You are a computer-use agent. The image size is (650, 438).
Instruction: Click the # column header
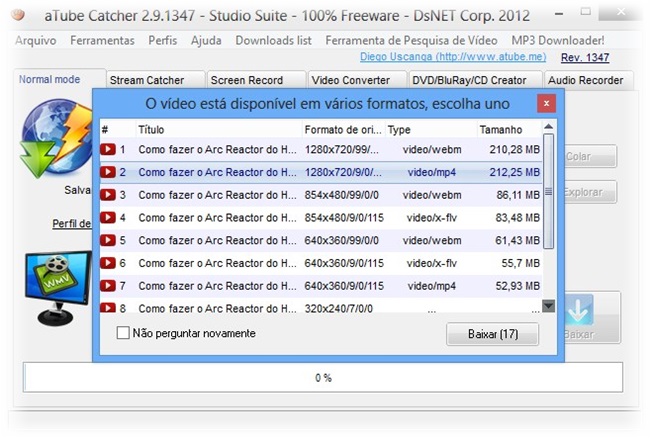(118, 130)
